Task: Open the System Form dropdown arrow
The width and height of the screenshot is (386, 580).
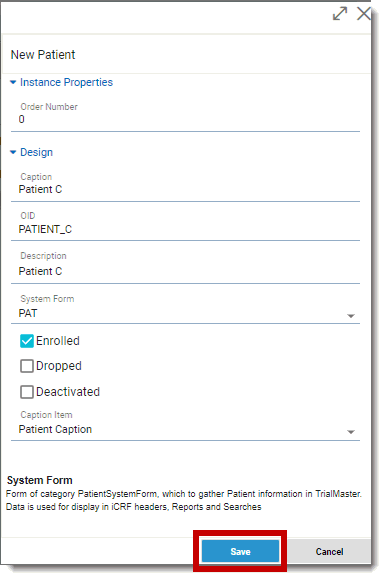Action: pyautogui.click(x=351, y=316)
